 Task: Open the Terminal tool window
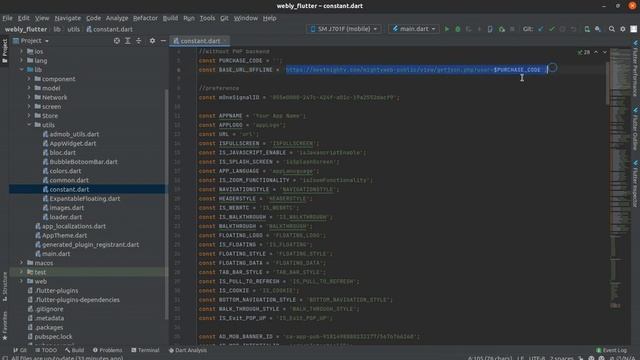145,350
